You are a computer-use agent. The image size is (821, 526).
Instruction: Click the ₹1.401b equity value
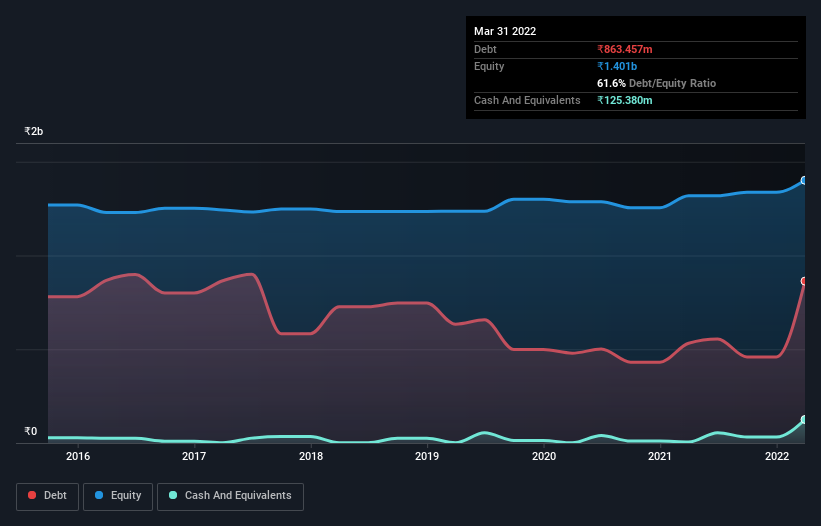pos(617,66)
